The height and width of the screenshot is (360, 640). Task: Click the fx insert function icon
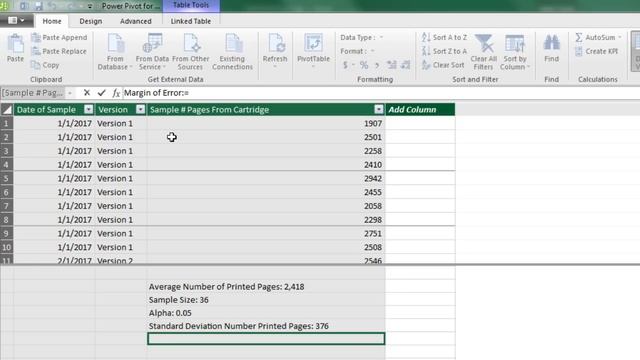click(x=116, y=93)
